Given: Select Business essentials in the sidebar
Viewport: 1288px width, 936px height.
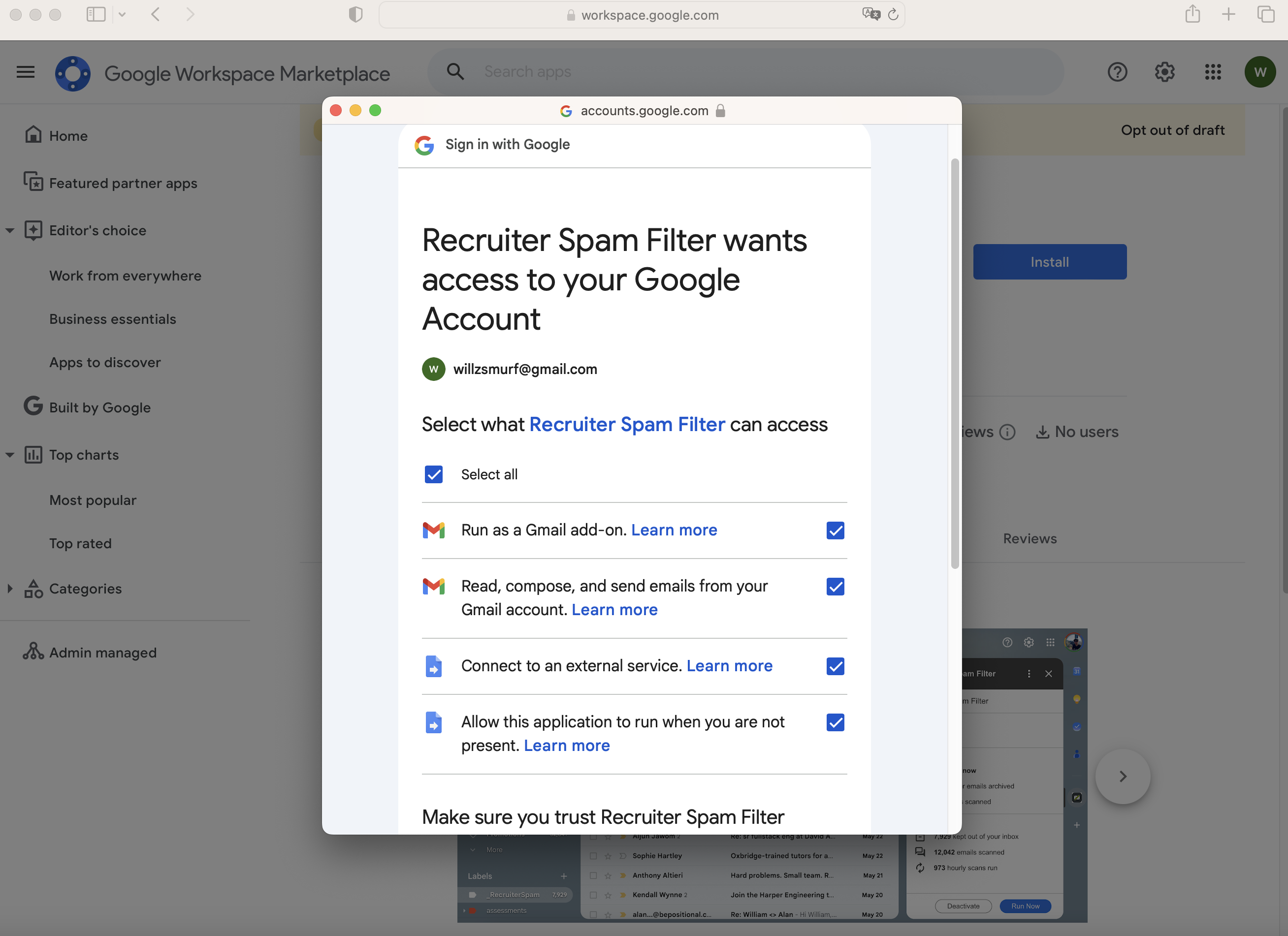Looking at the screenshot, I should (x=113, y=319).
